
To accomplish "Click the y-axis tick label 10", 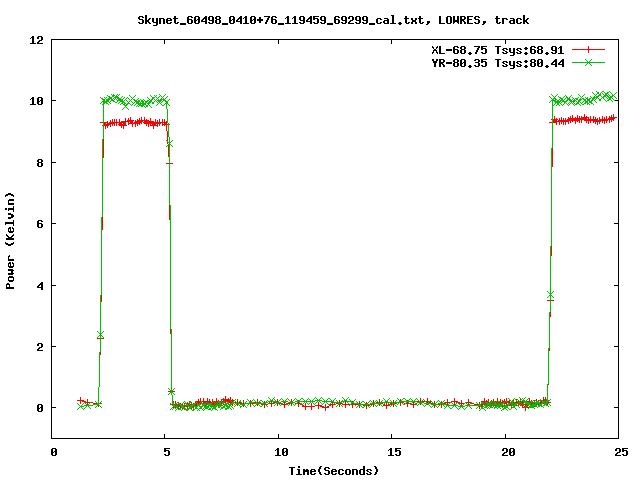I will (36, 101).
